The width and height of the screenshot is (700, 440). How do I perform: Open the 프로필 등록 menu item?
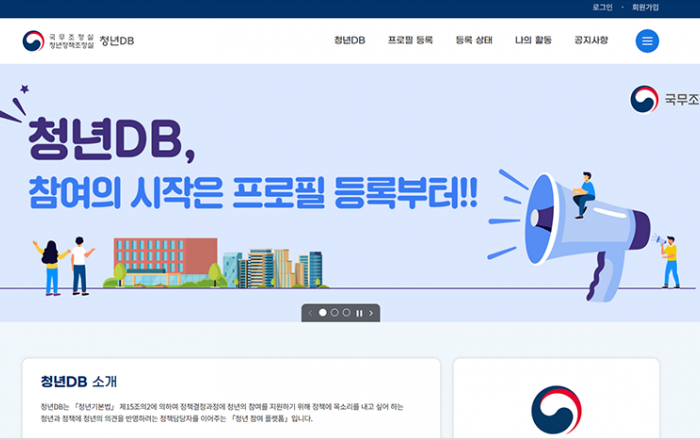coord(410,41)
